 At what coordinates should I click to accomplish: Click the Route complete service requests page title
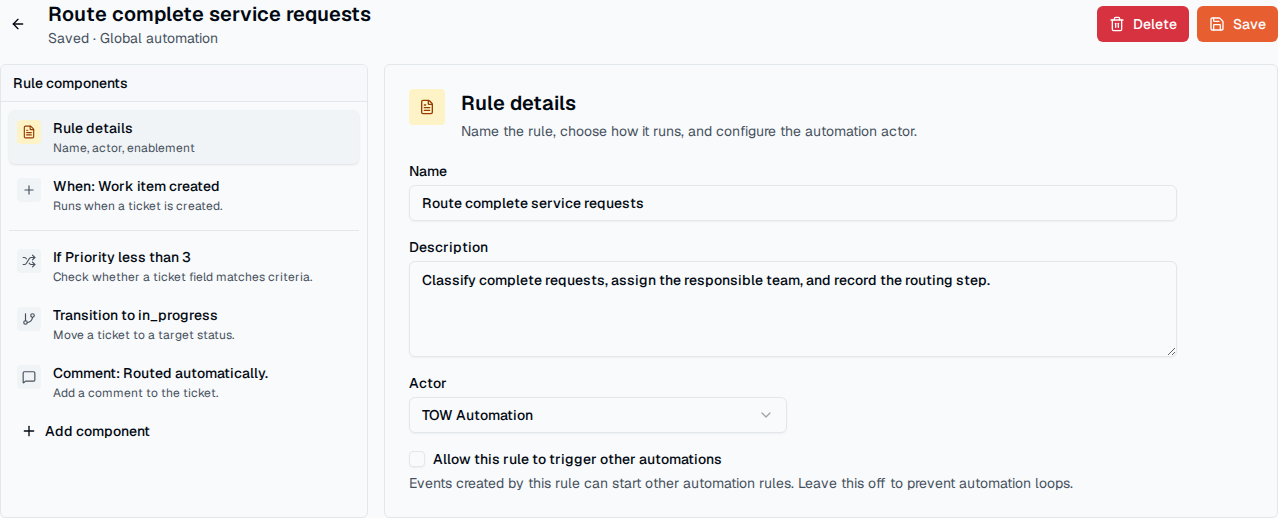click(x=209, y=14)
